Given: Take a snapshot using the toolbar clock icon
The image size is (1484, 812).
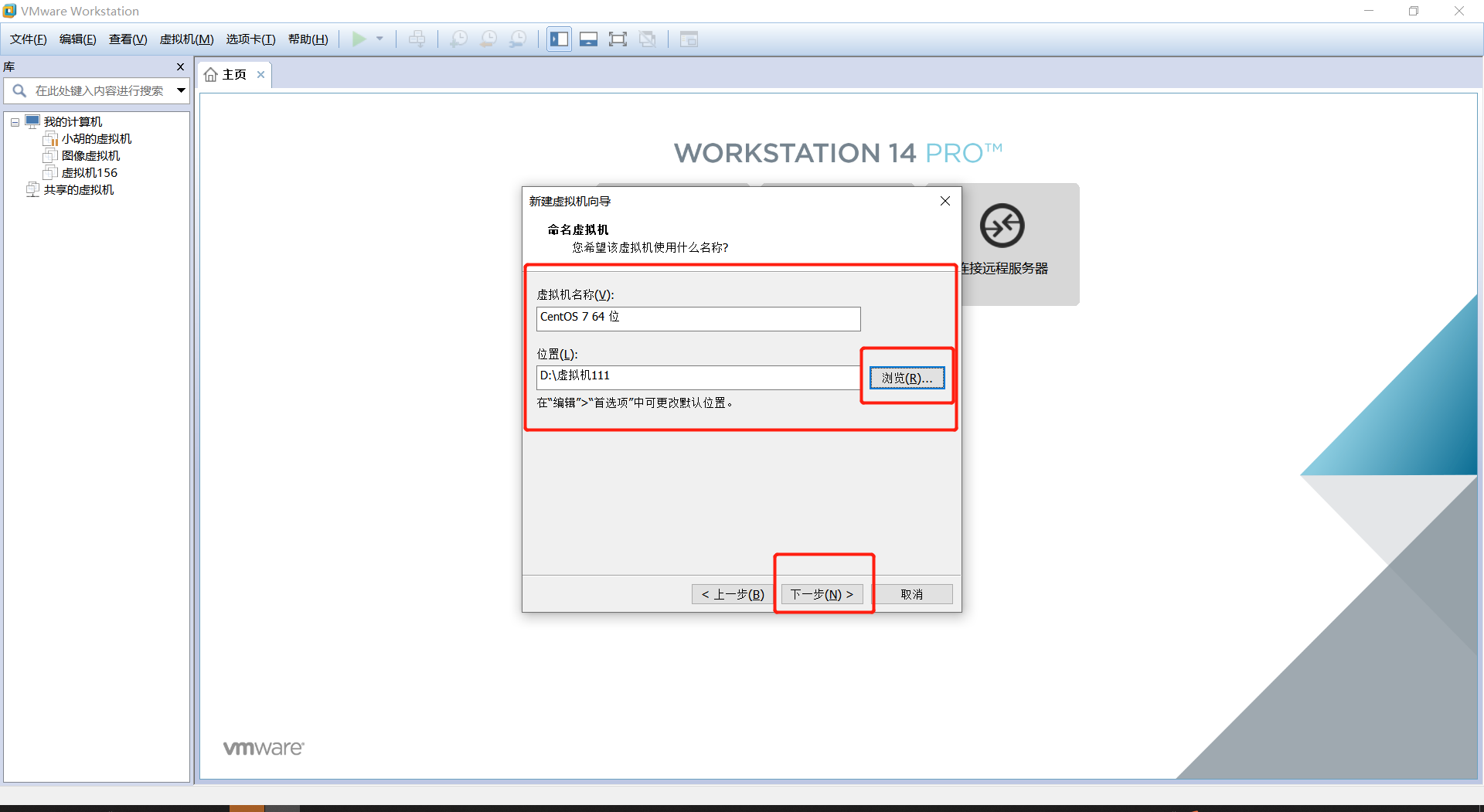Looking at the screenshot, I should pyautogui.click(x=459, y=39).
